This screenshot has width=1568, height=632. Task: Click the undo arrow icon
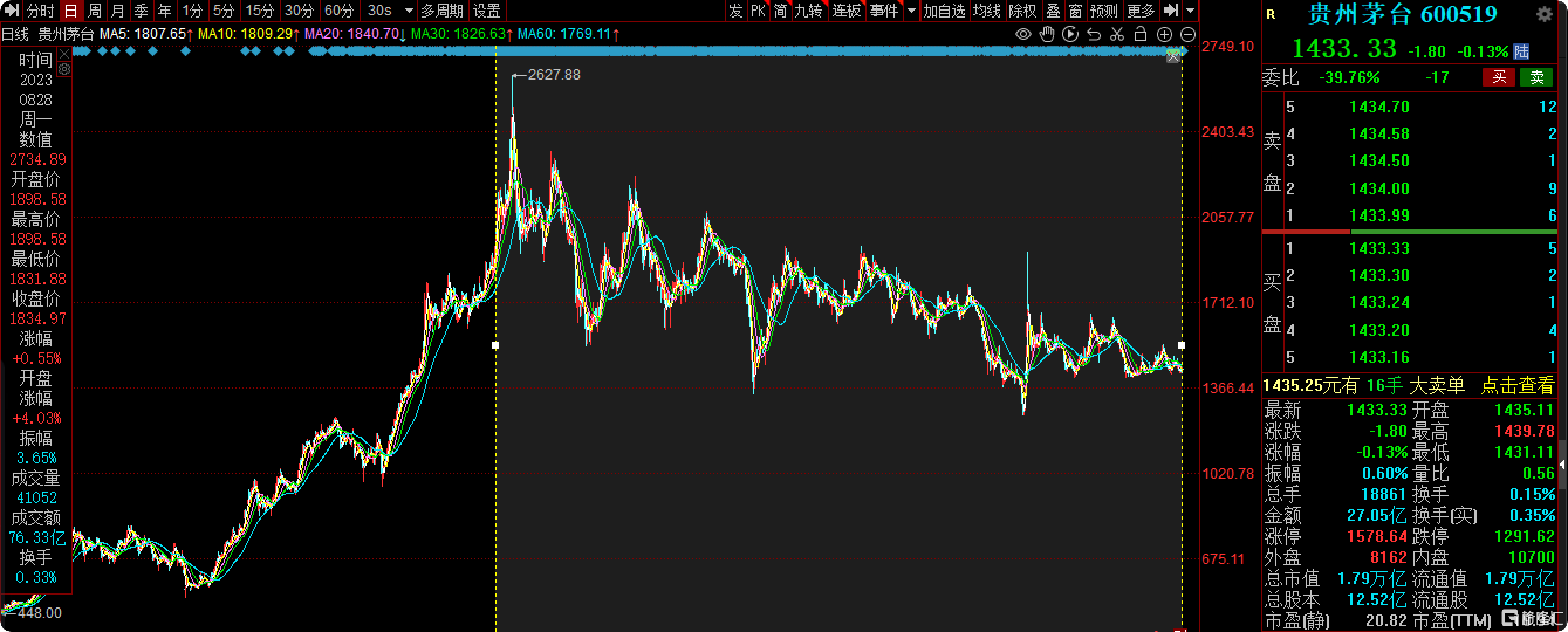[x=1094, y=35]
